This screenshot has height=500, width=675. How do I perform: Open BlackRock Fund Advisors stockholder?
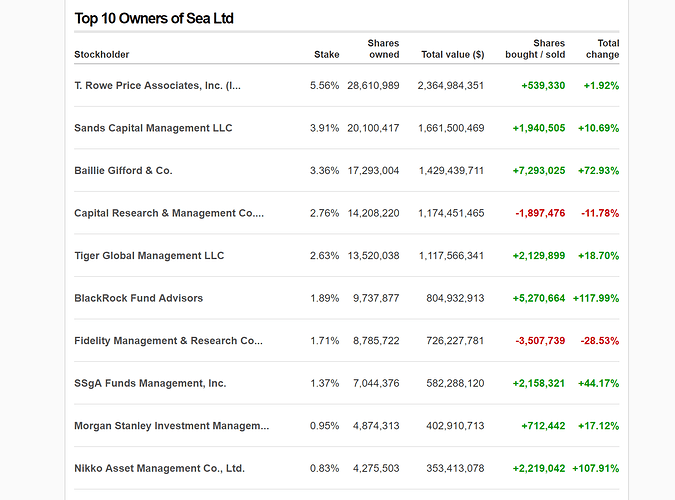pos(138,298)
